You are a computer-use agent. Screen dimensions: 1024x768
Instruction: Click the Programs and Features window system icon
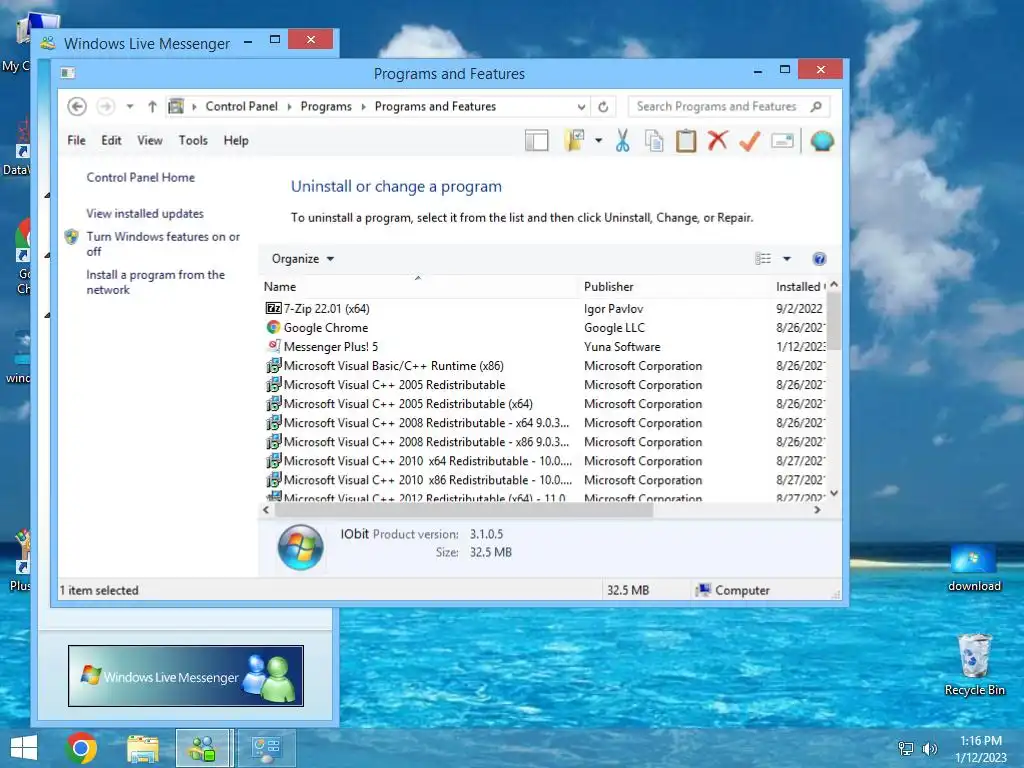[x=68, y=72]
